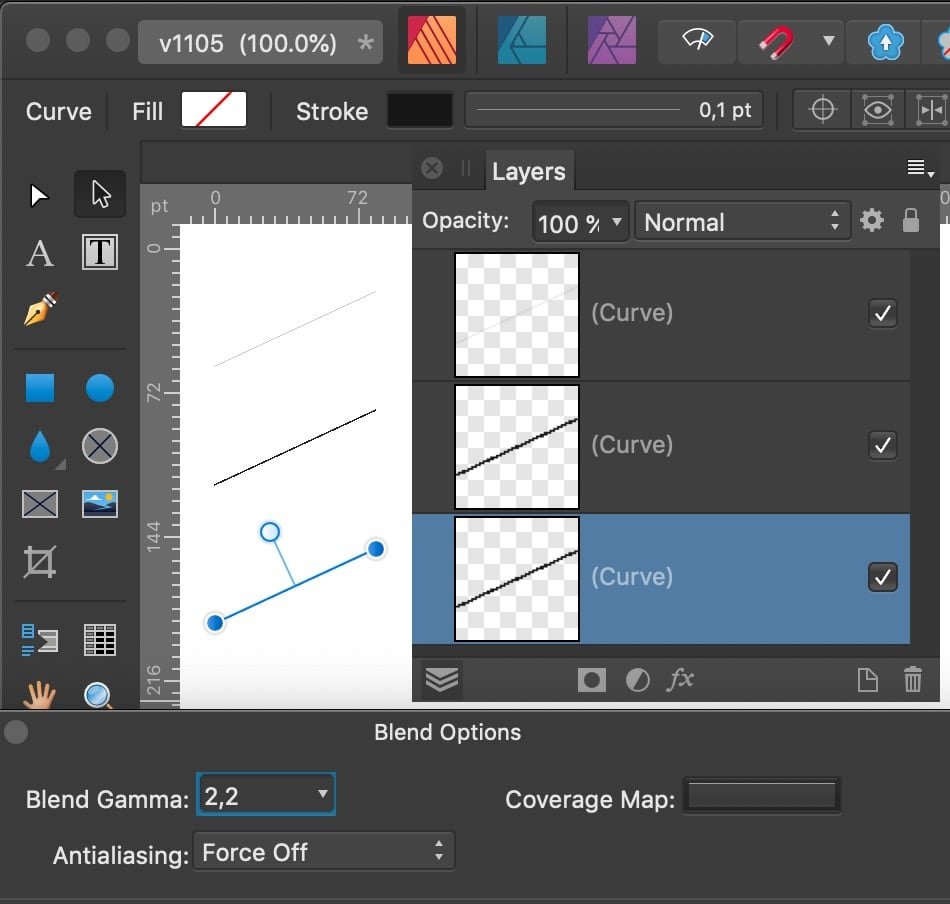This screenshot has height=904, width=950.
Task: Open the Antialiasing dropdown
Action: [324, 852]
